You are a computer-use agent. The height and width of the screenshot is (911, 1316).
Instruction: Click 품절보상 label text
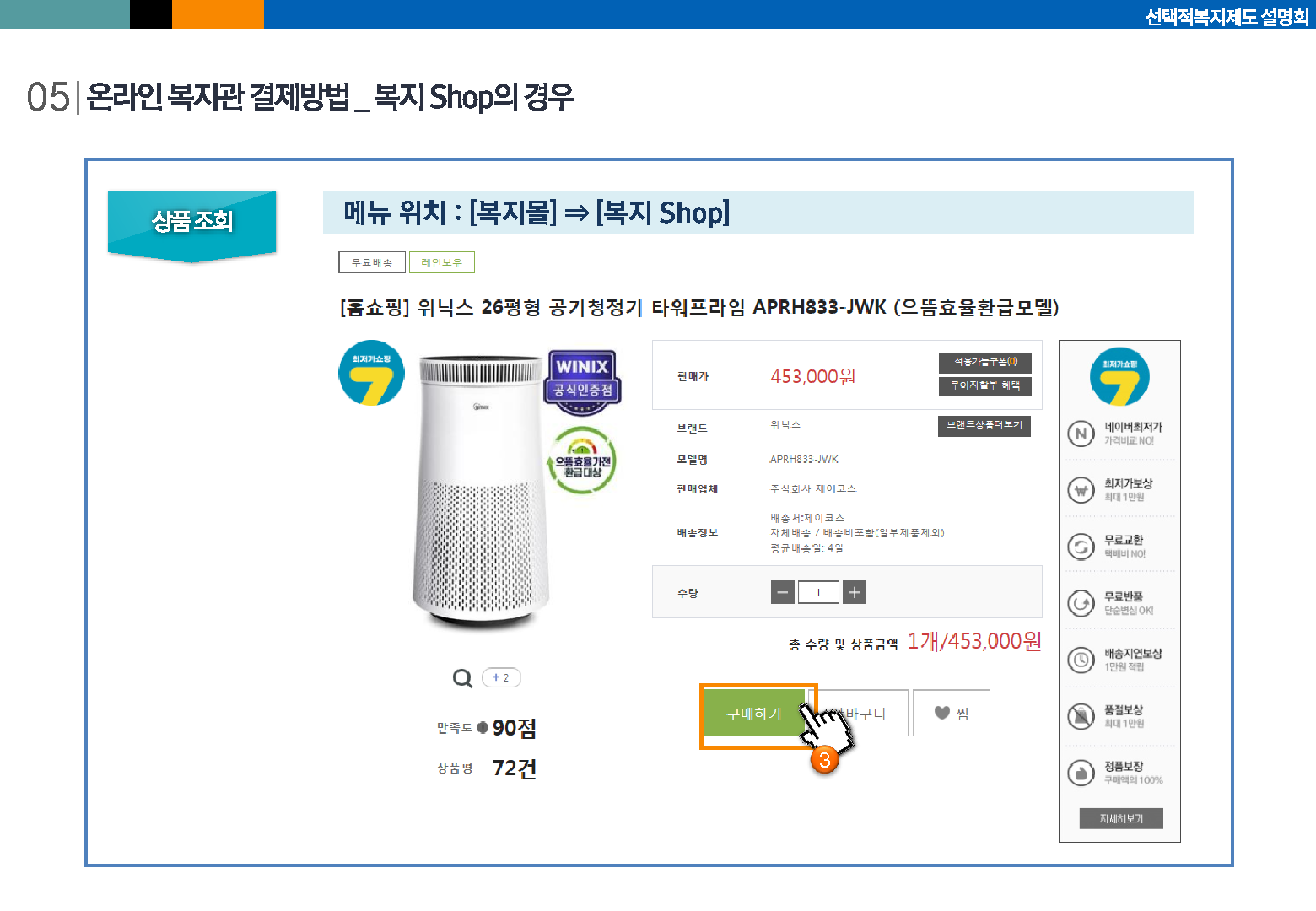(1124, 710)
